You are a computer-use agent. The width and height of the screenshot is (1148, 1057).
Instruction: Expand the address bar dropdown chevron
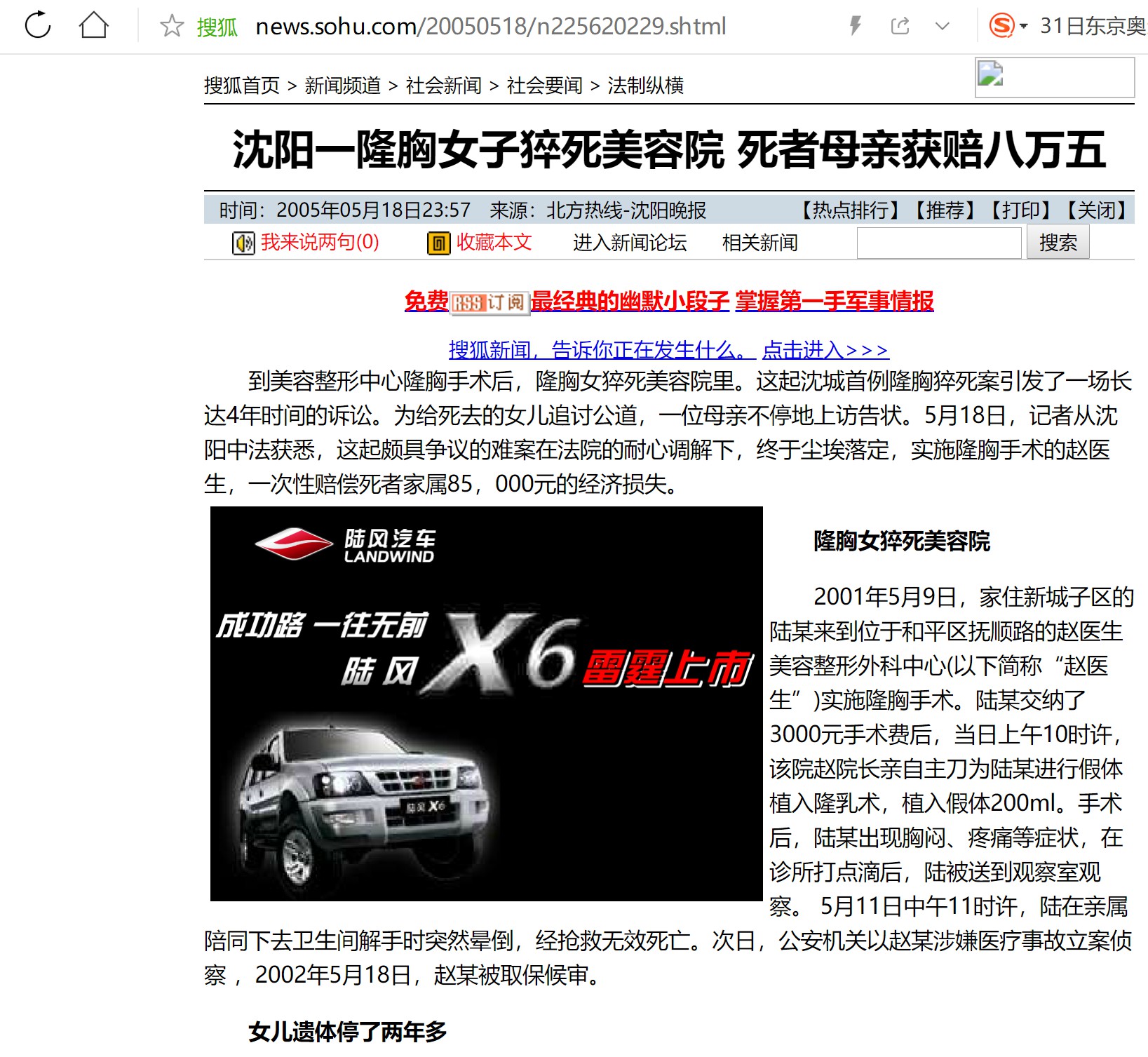coord(943,27)
